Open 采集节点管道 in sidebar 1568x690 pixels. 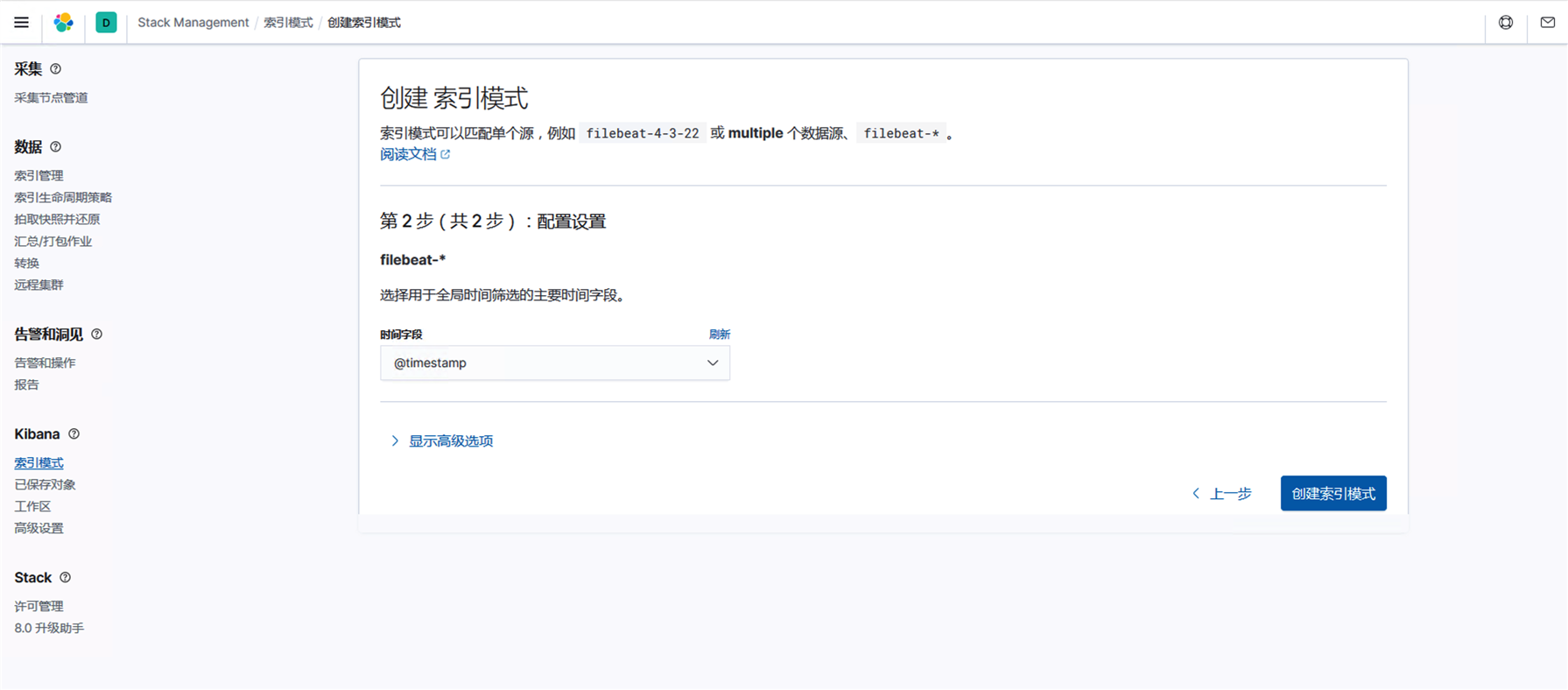point(51,98)
